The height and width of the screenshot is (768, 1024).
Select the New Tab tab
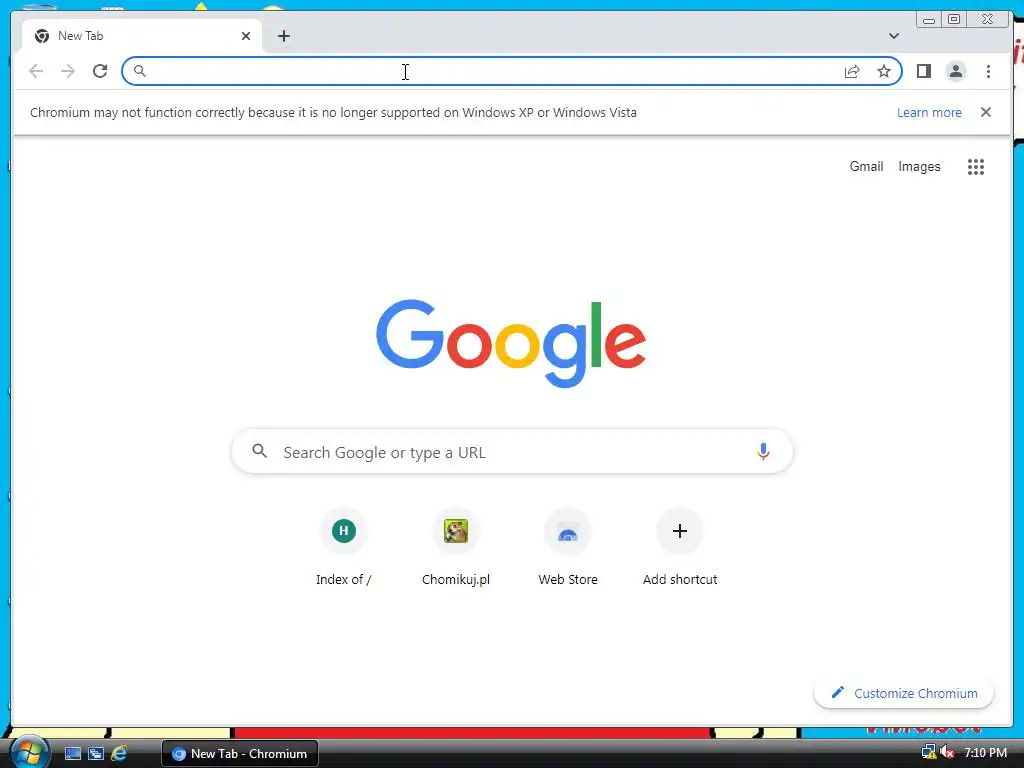click(x=142, y=36)
